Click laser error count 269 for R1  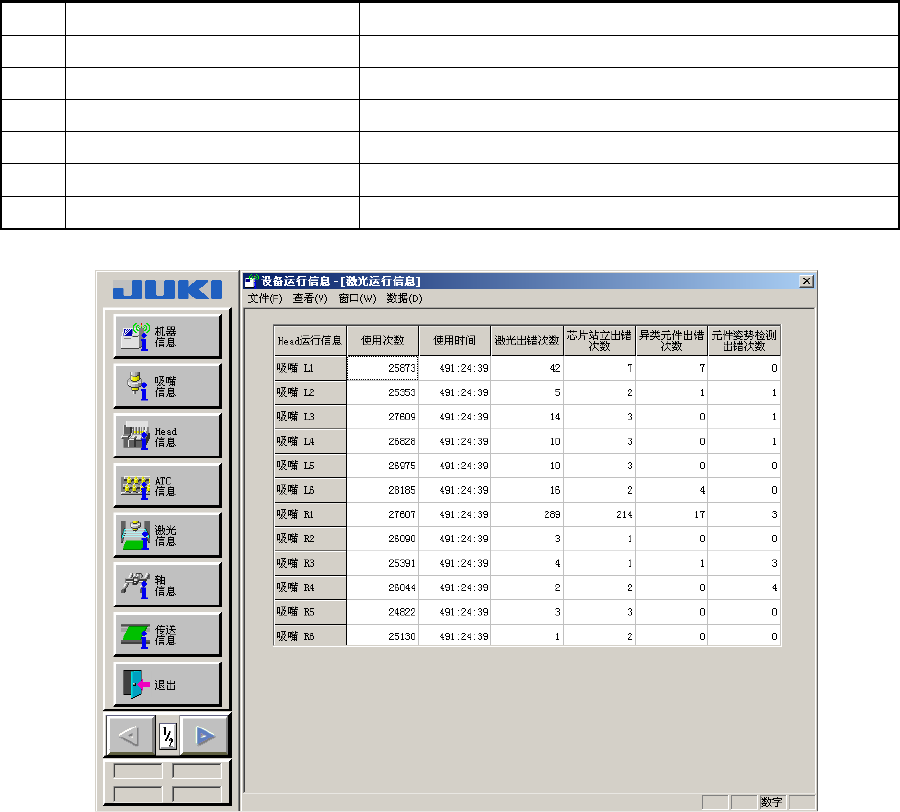[527, 514]
